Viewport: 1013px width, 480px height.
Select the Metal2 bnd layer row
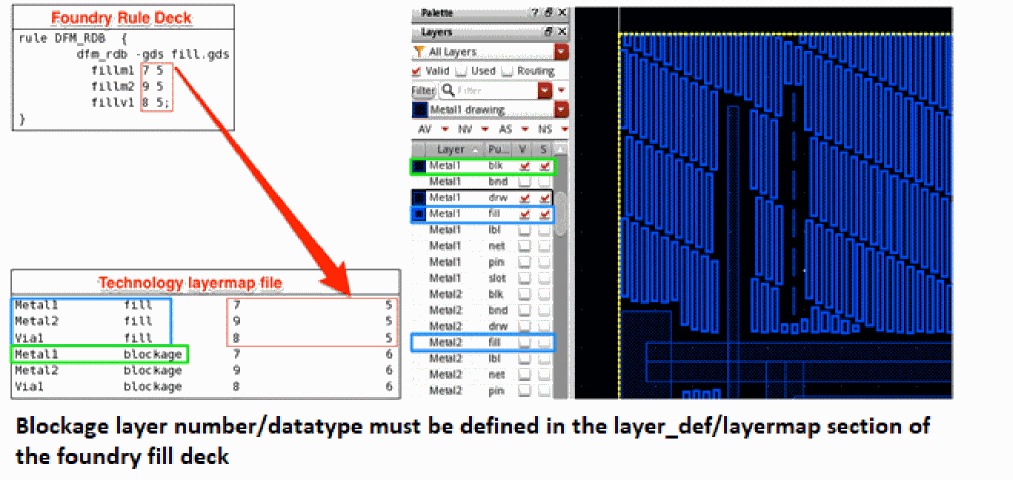[x=483, y=310]
